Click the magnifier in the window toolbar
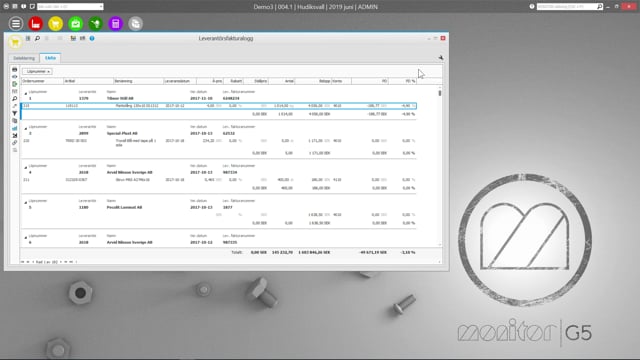 pyautogui.click(x=37, y=38)
